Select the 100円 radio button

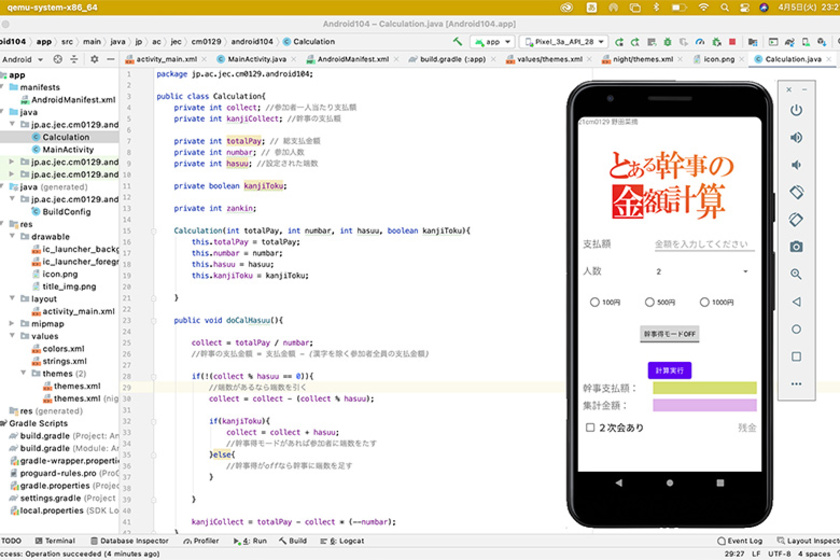[x=595, y=302]
